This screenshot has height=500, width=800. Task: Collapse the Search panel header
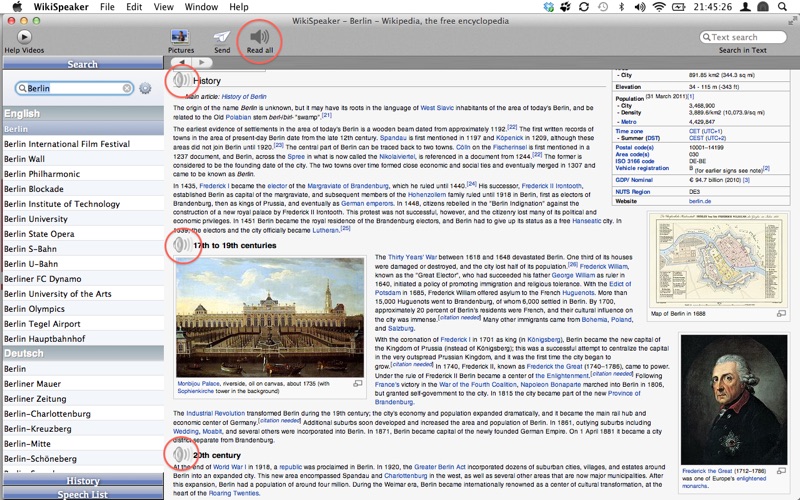point(82,64)
